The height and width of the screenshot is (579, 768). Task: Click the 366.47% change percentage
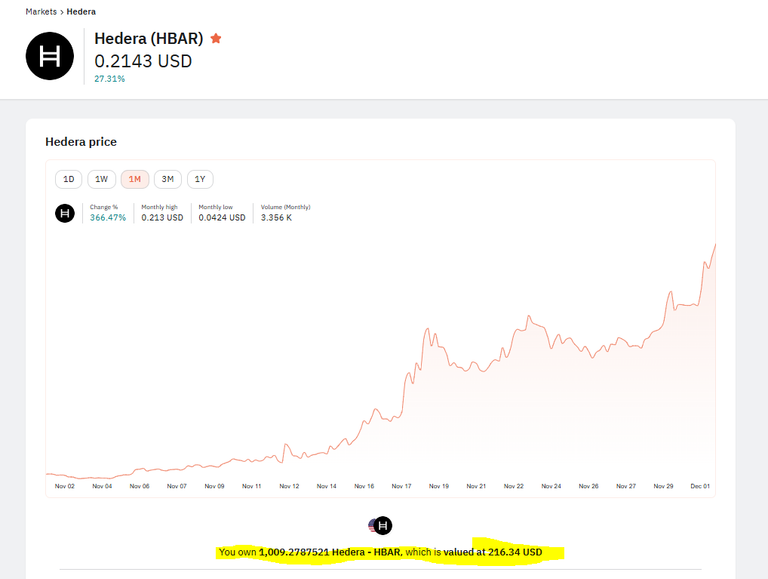click(108, 217)
